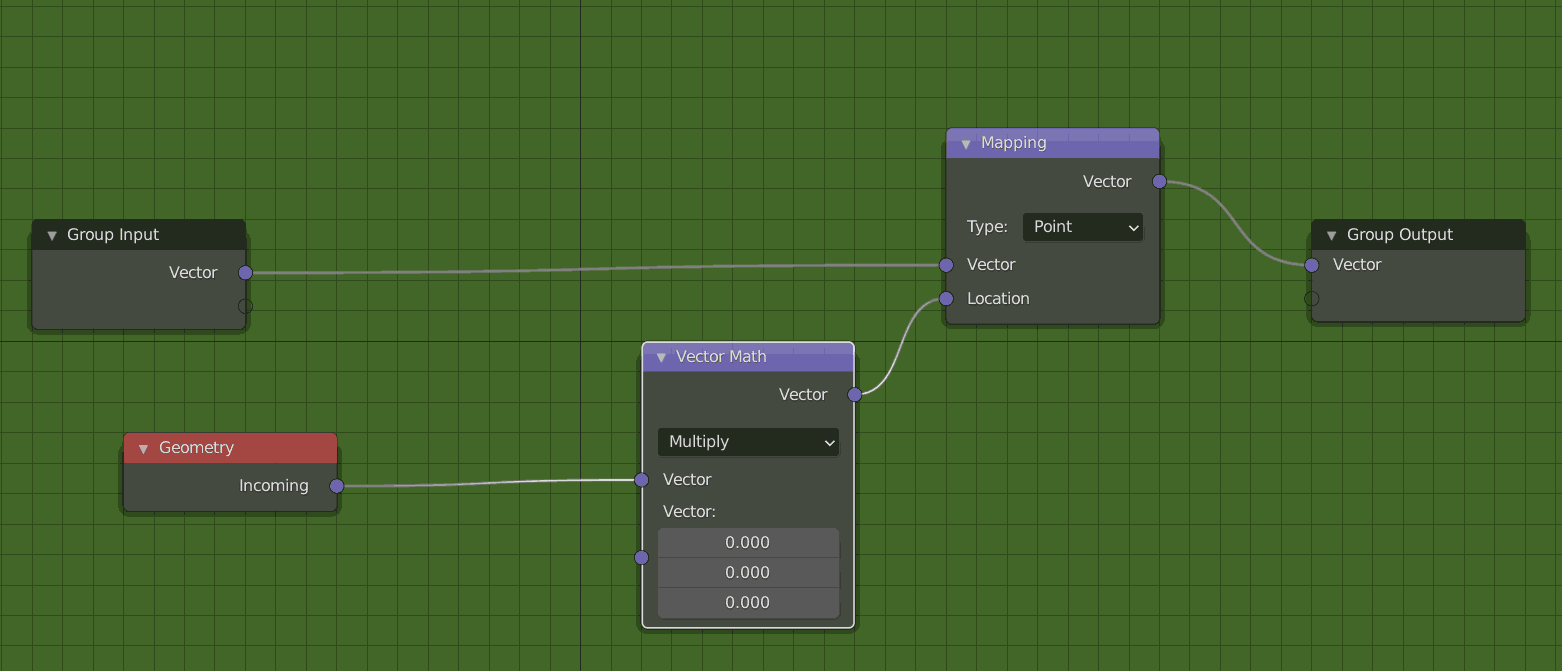Open the Multiply operation dropdown

coord(748,441)
